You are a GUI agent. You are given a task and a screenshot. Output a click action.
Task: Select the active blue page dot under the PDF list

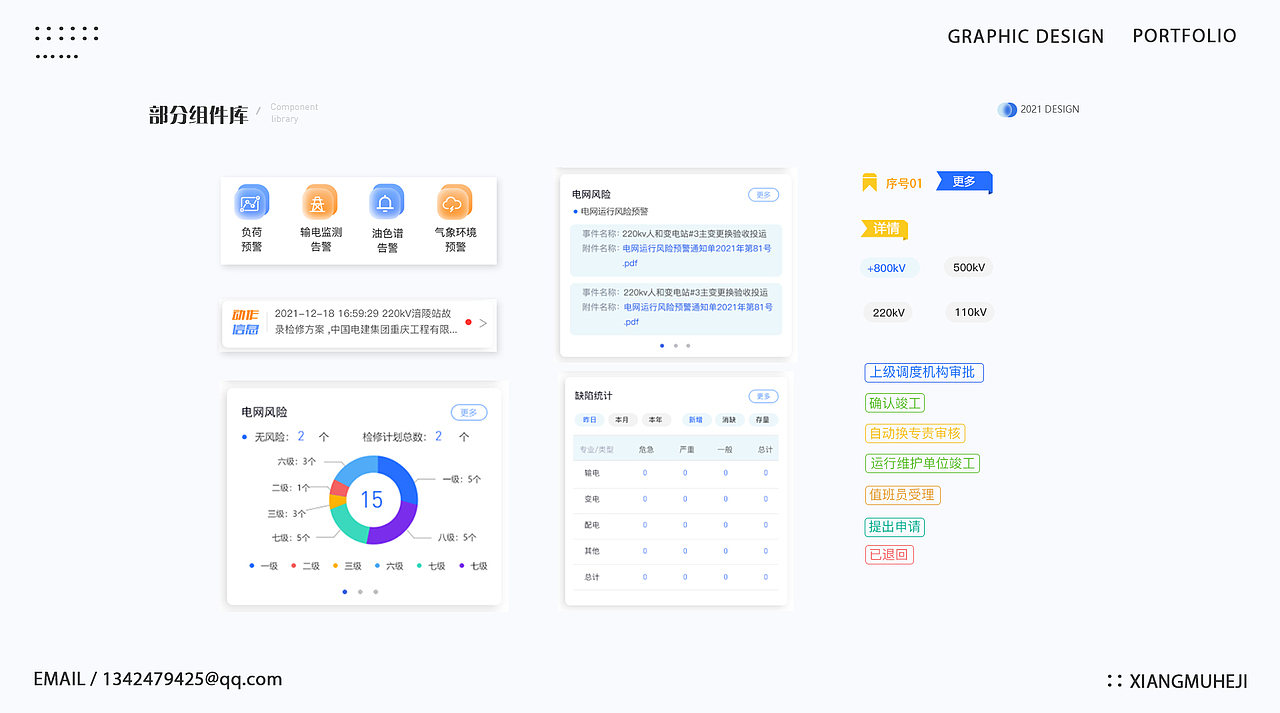click(x=662, y=346)
